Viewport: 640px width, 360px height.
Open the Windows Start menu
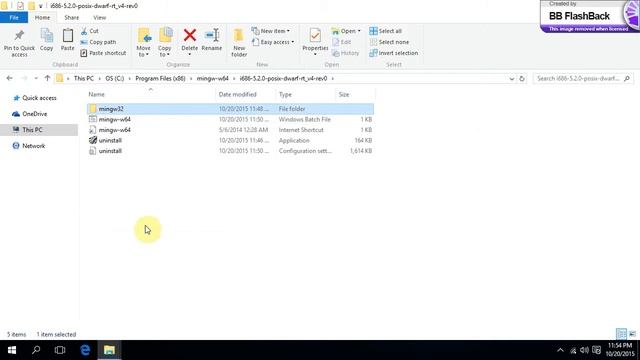pos(11,350)
